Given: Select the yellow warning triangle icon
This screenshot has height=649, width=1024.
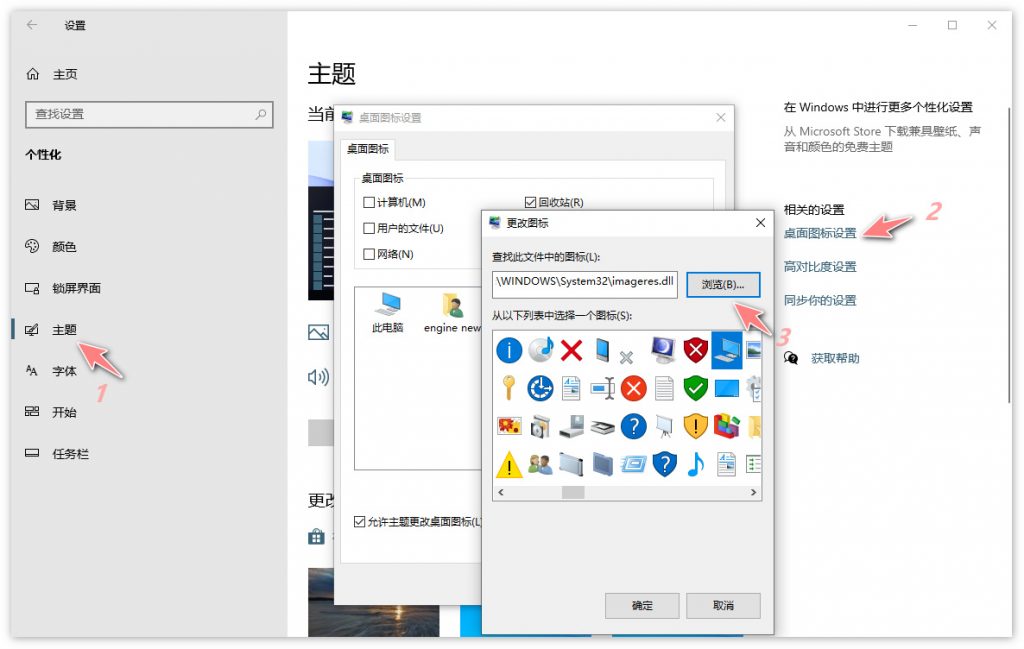Looking at the screenshot, I should pos(510,464).
